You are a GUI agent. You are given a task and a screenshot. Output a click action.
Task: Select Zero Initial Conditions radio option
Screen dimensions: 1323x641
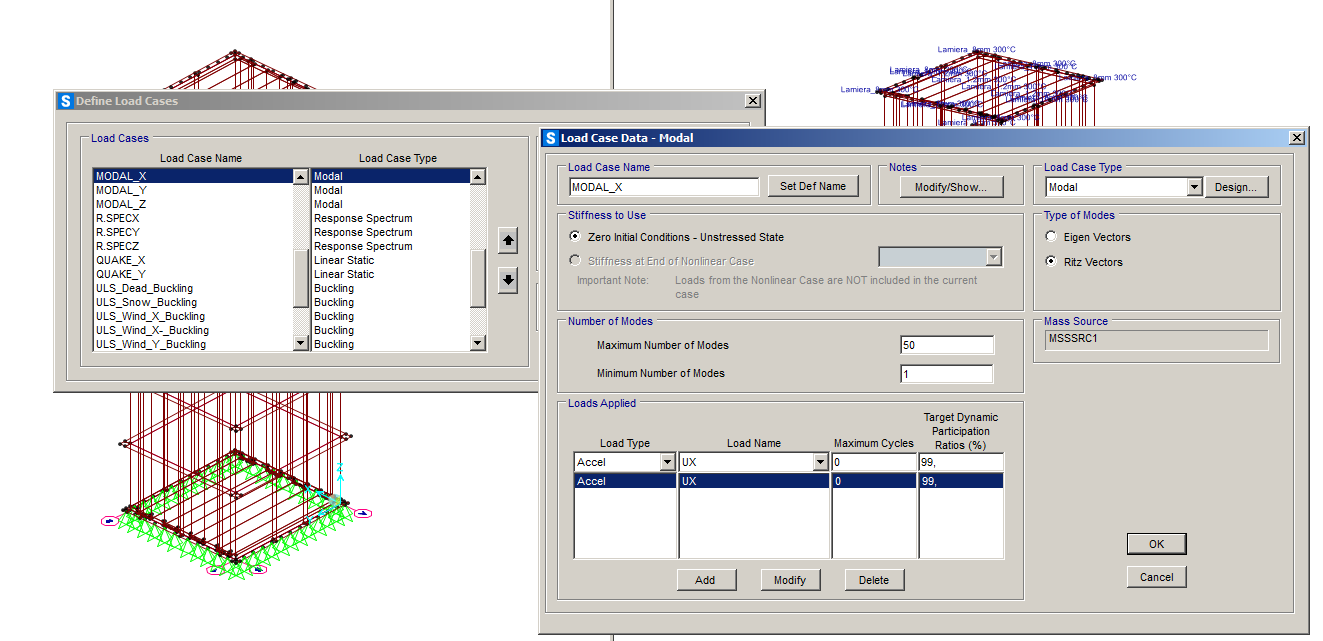tap(575, 237)
